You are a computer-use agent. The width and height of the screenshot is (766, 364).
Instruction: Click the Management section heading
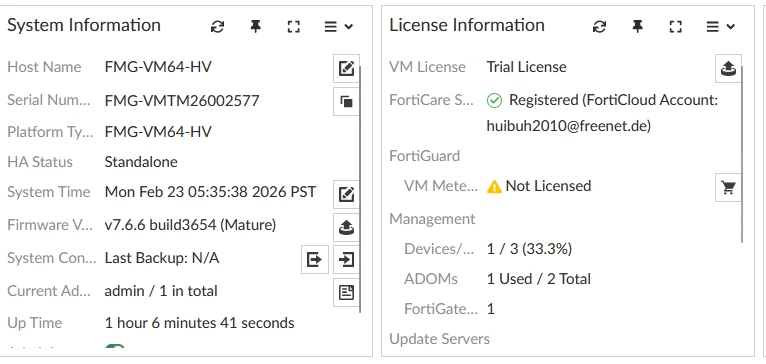[x=432, y=219]
